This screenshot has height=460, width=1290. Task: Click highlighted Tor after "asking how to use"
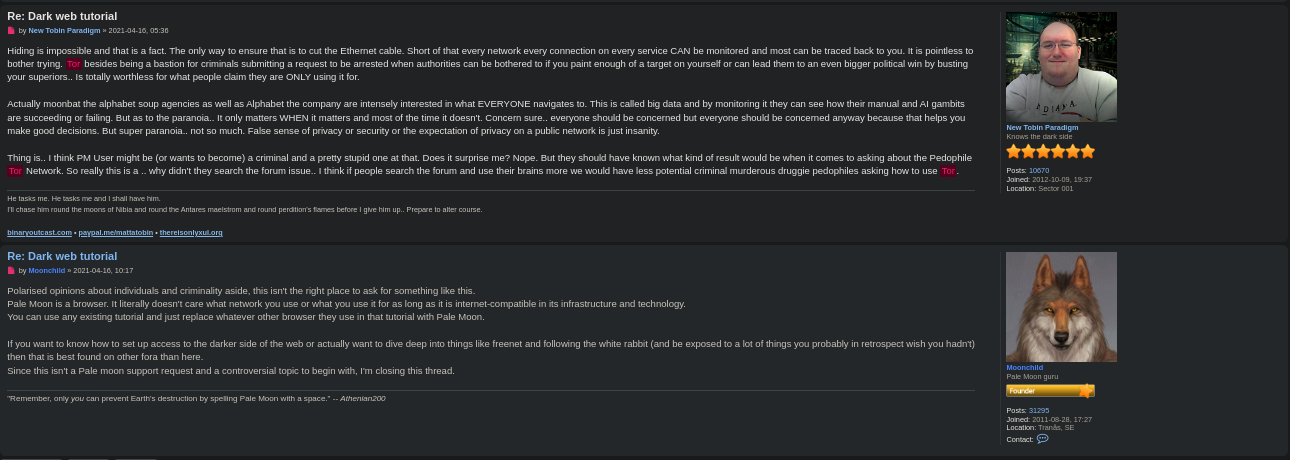(x=948, y=171)
